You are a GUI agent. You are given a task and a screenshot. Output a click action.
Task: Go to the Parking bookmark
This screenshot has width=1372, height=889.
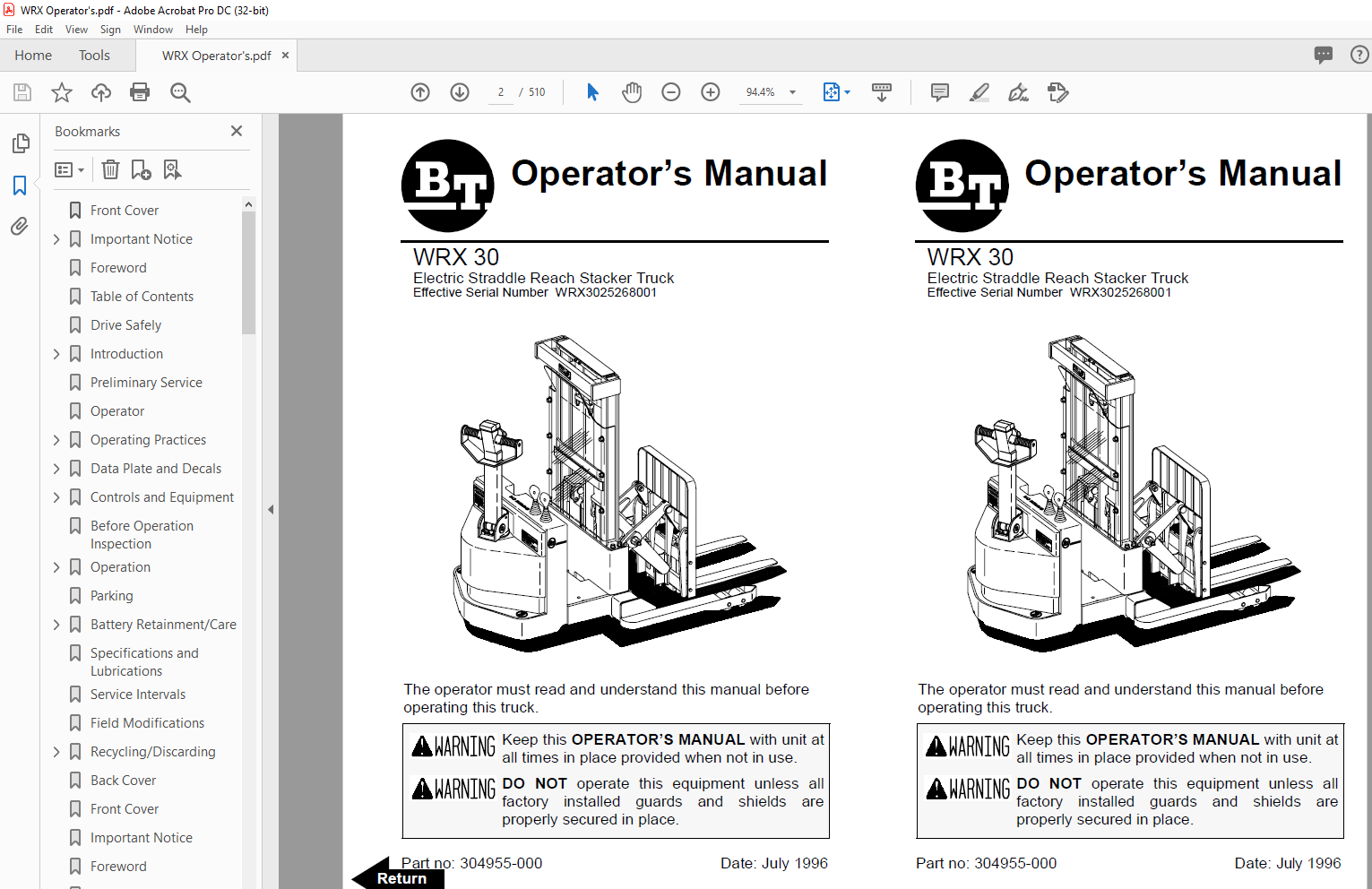click(x=111, y=596)
